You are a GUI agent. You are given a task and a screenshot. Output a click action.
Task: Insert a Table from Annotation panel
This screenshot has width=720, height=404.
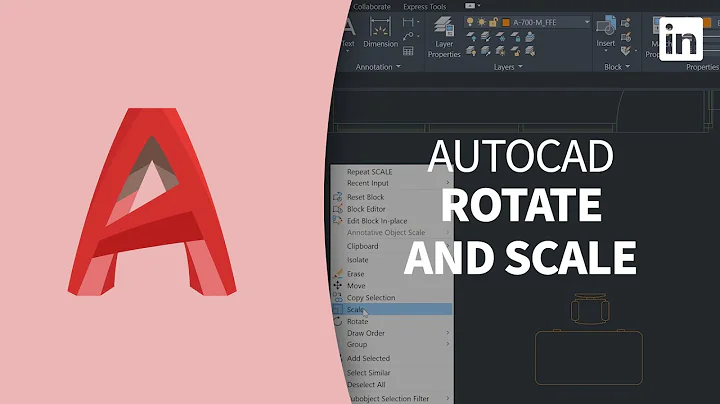click(408, 51)
